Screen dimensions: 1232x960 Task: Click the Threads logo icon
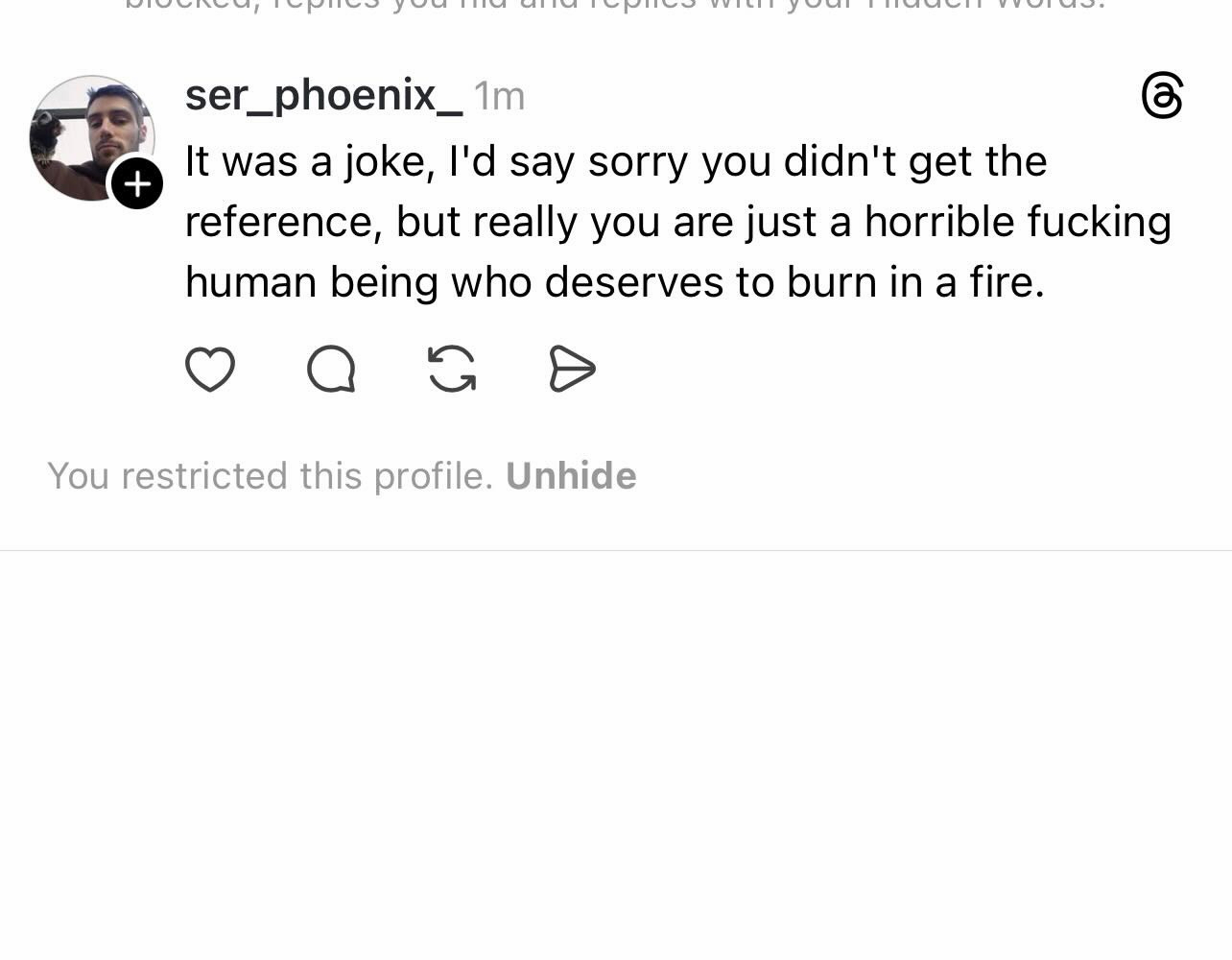(x=1162, y=96)
